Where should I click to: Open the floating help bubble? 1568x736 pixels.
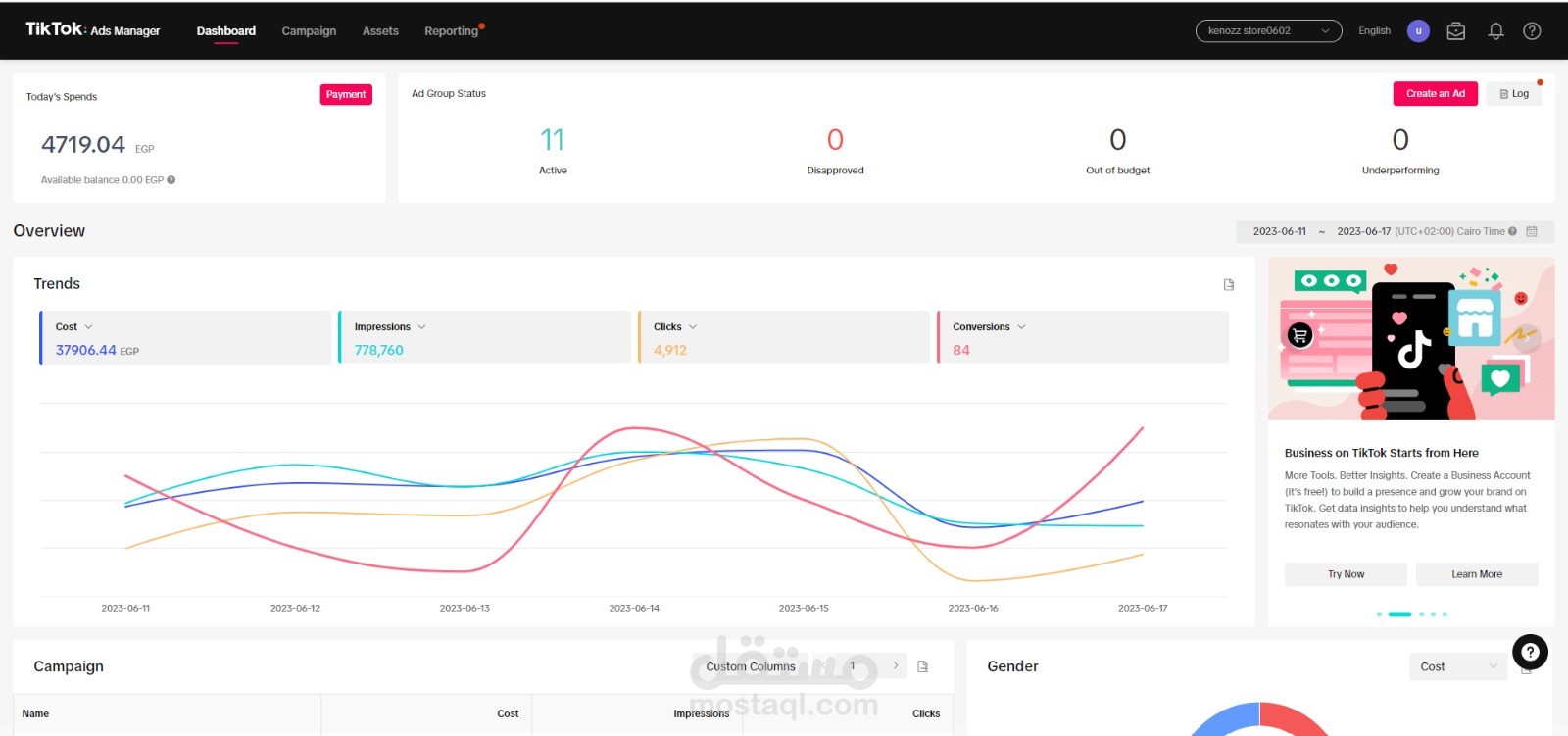[1530, 652]
